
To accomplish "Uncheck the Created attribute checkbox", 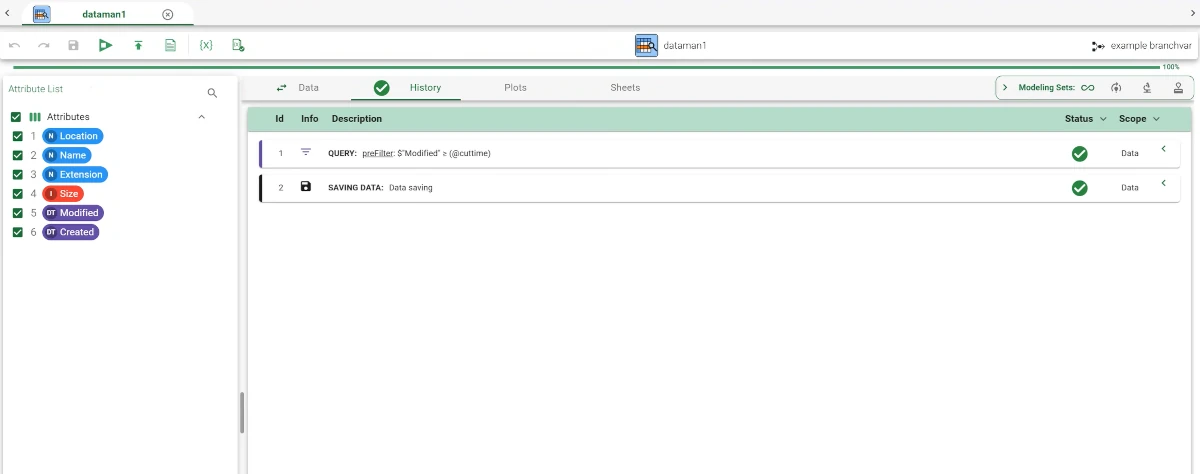I will [x=17, y=232].
